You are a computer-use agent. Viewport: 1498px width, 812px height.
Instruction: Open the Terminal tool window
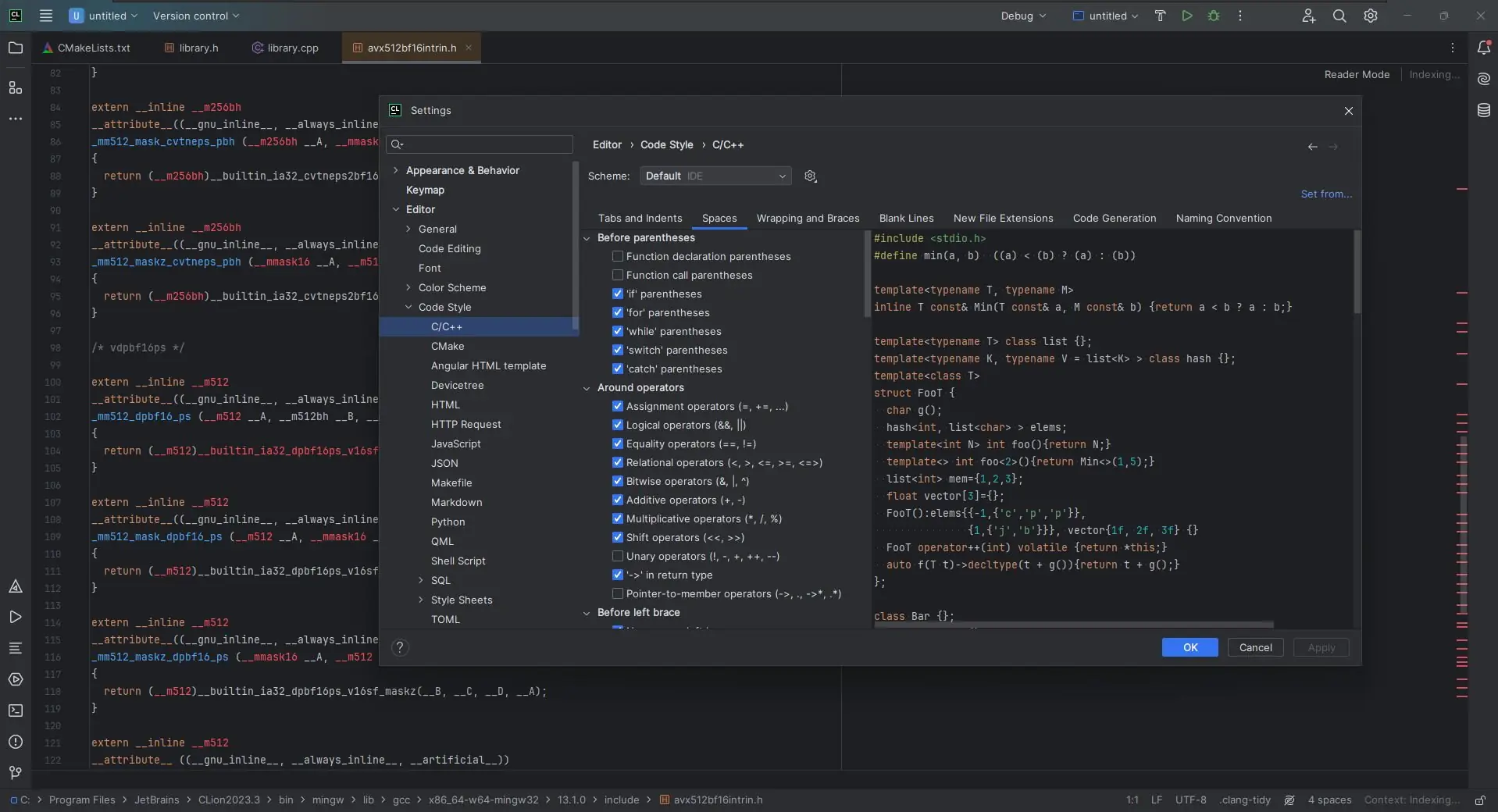click(15, 710)
